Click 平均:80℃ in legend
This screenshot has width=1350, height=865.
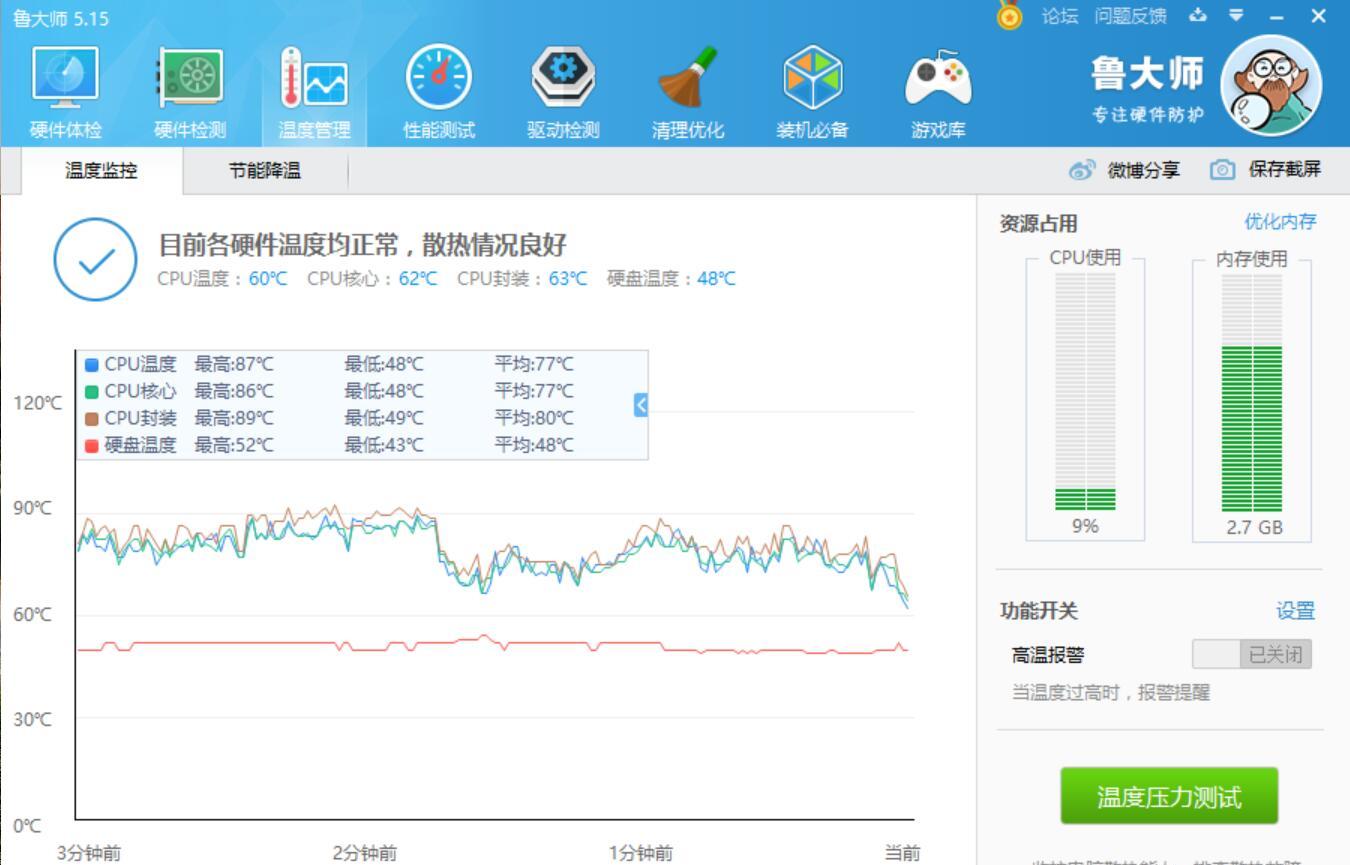534,418
